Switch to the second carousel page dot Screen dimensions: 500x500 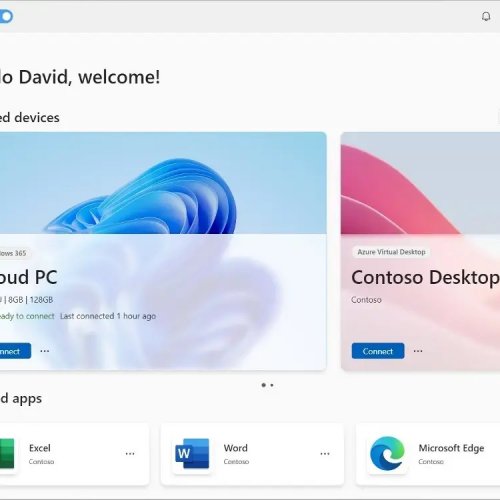click(272, 385)
